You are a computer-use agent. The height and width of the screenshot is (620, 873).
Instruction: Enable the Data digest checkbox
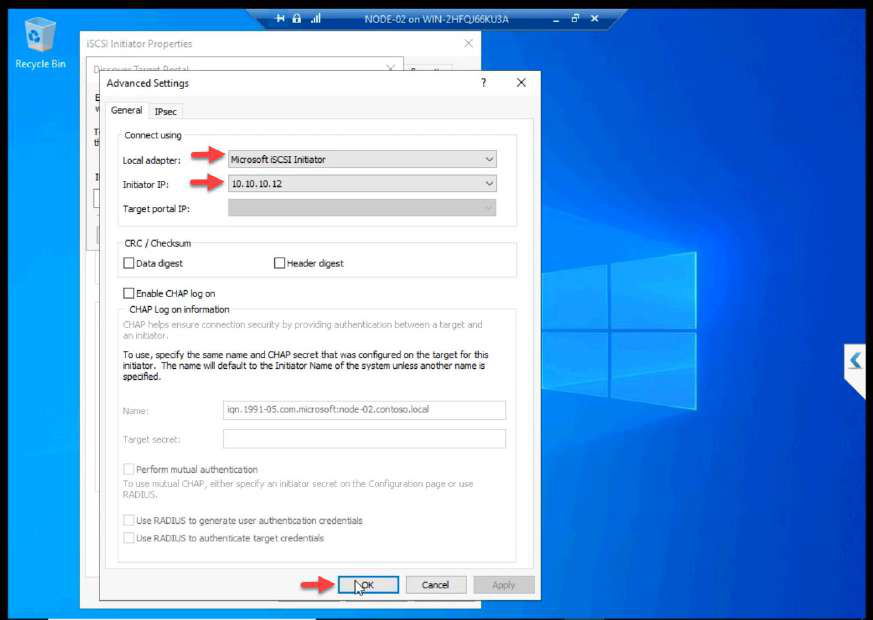point(129,263)
